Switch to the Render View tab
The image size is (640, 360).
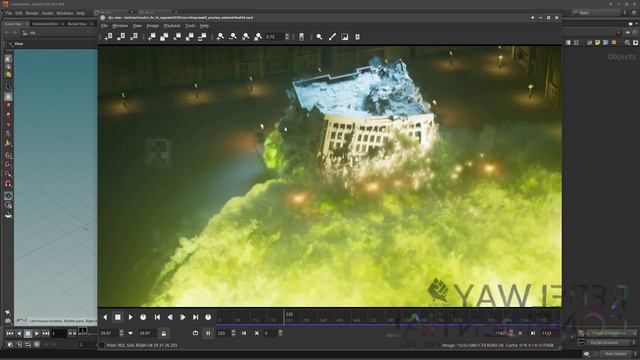click(x=77, y=24)
